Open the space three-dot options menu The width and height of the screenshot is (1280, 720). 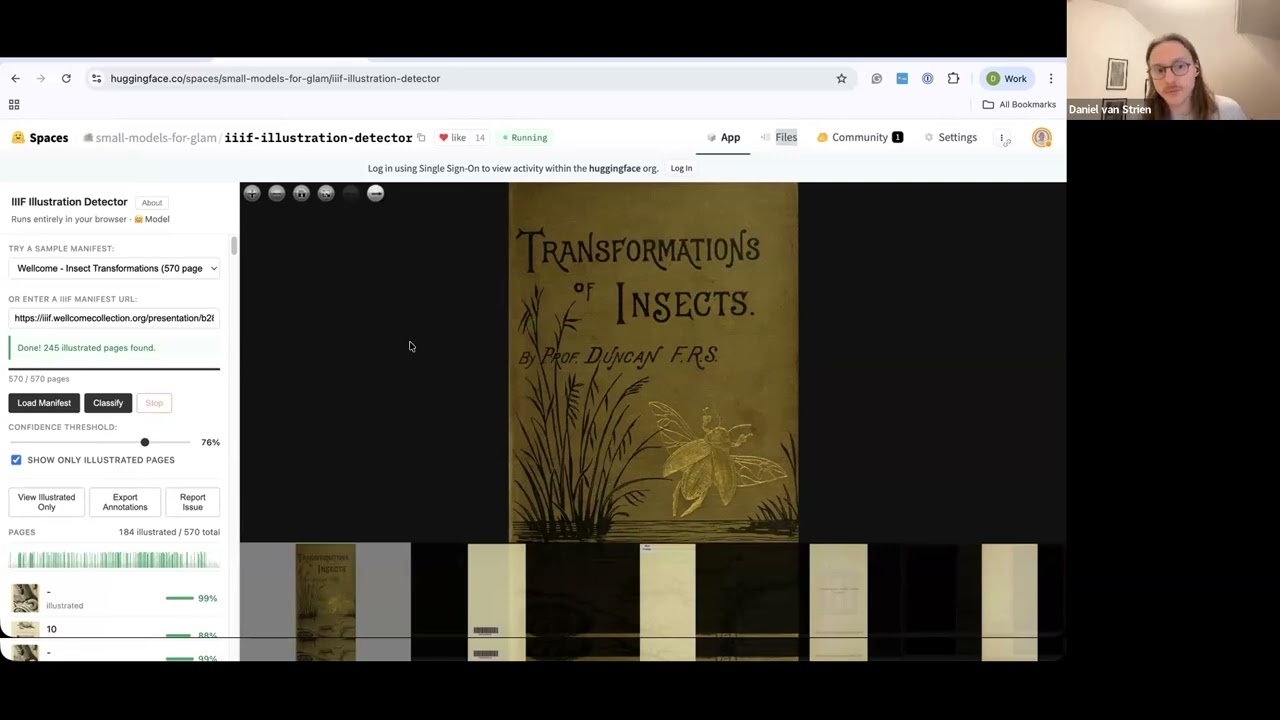[x=1001, y=138]
